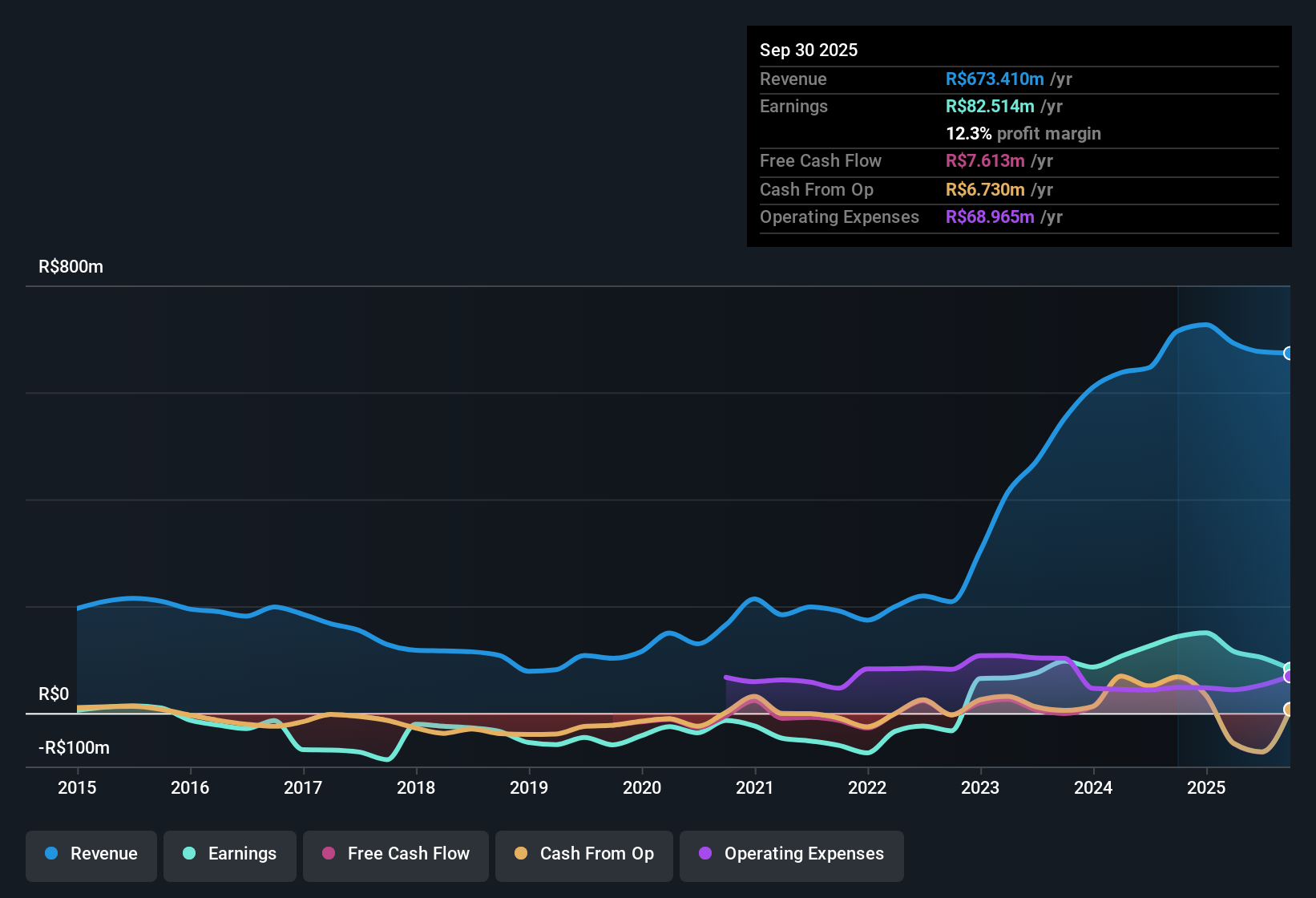This screenshot has height=898, width=1316.
Task: Click the pink Free Cash Flow dot icon
Action: click(328, 854)
